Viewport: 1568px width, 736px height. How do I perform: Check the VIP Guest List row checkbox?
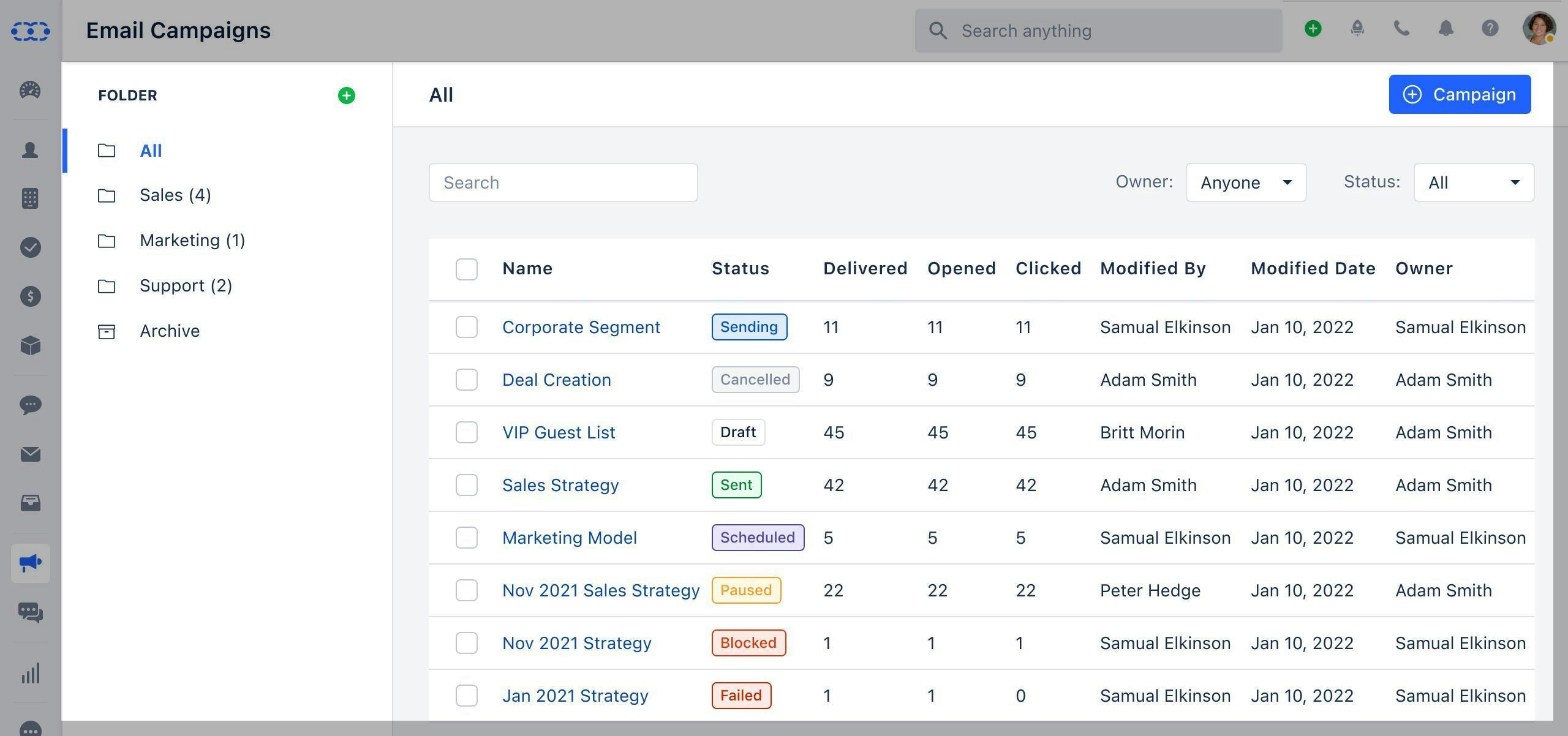tap(466, 432)
